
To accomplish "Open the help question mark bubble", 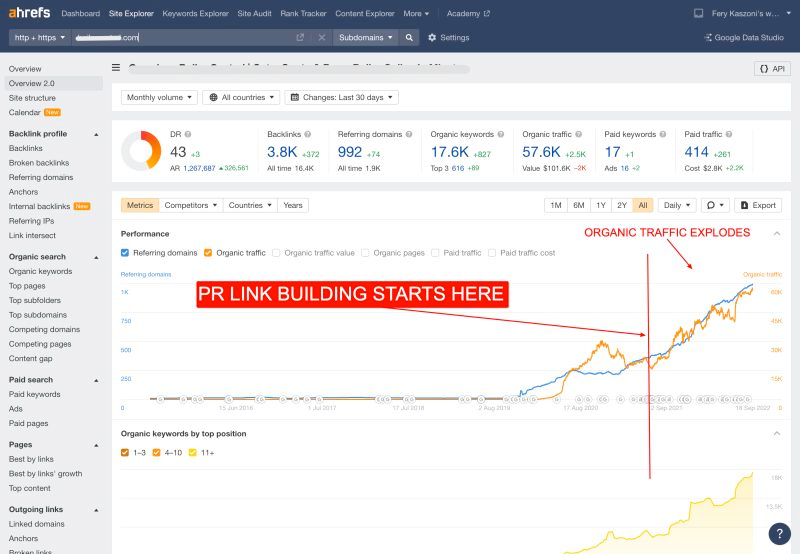I will coord(779,534).
